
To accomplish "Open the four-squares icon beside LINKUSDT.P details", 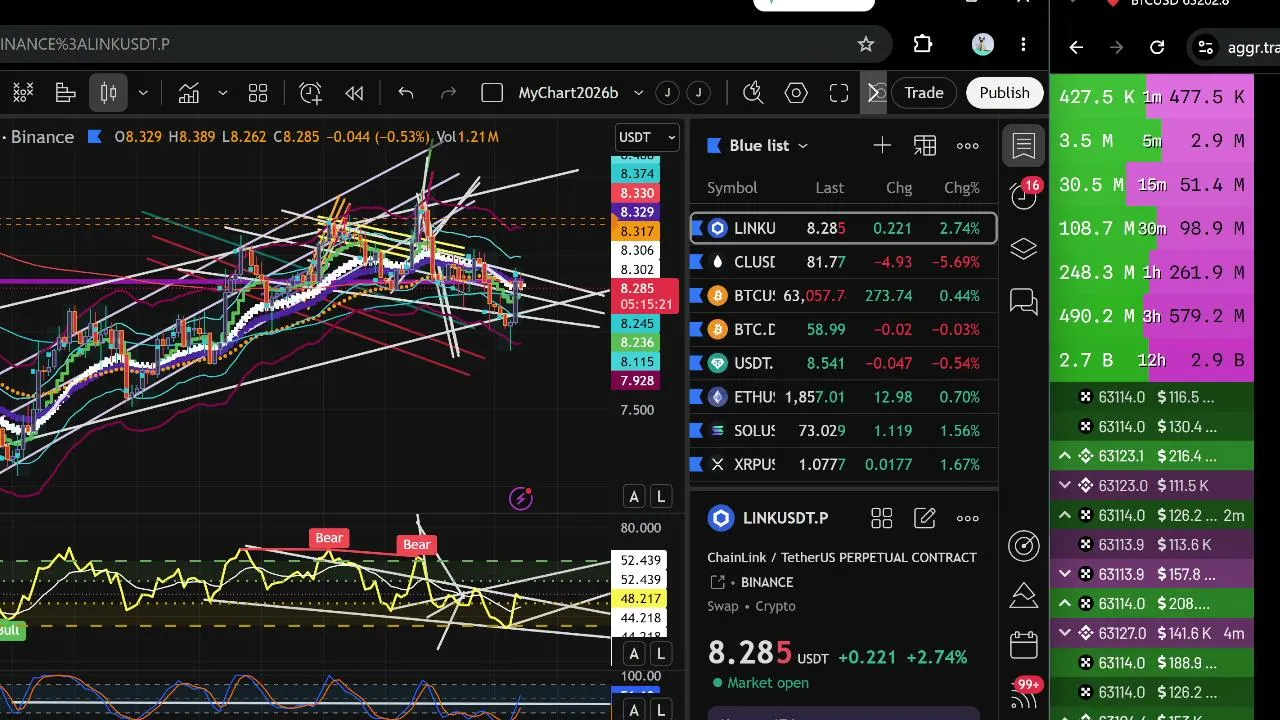I will pyautogui.click(x=881, y=518).
